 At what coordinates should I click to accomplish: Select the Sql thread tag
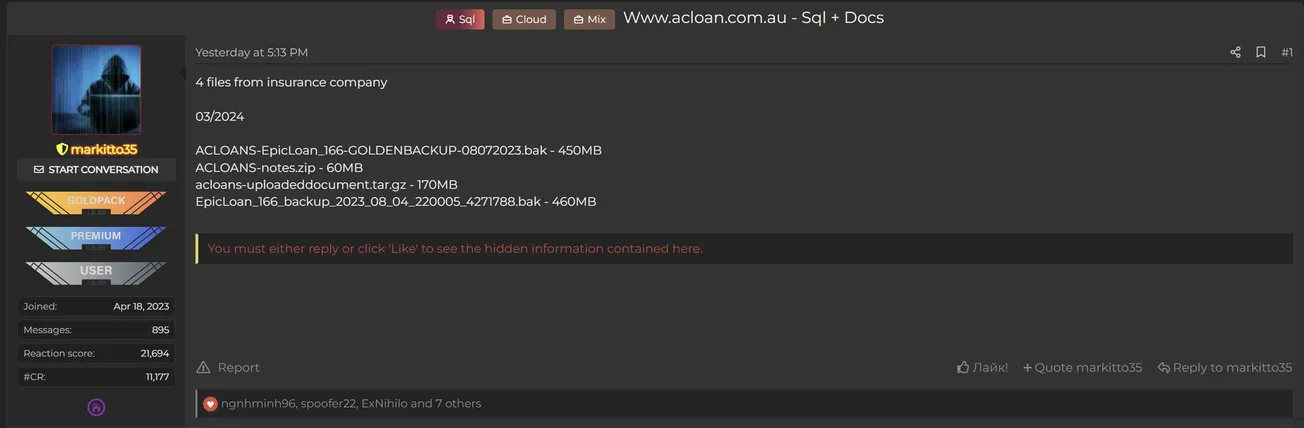[x=460, y=19]
